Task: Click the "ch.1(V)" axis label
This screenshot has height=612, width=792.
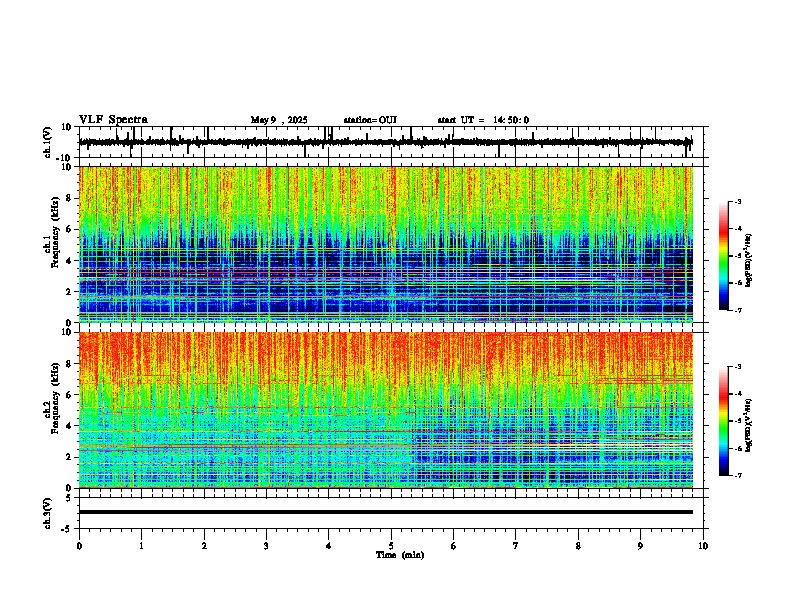Action: pyautogui.click(x=48, y=142)
